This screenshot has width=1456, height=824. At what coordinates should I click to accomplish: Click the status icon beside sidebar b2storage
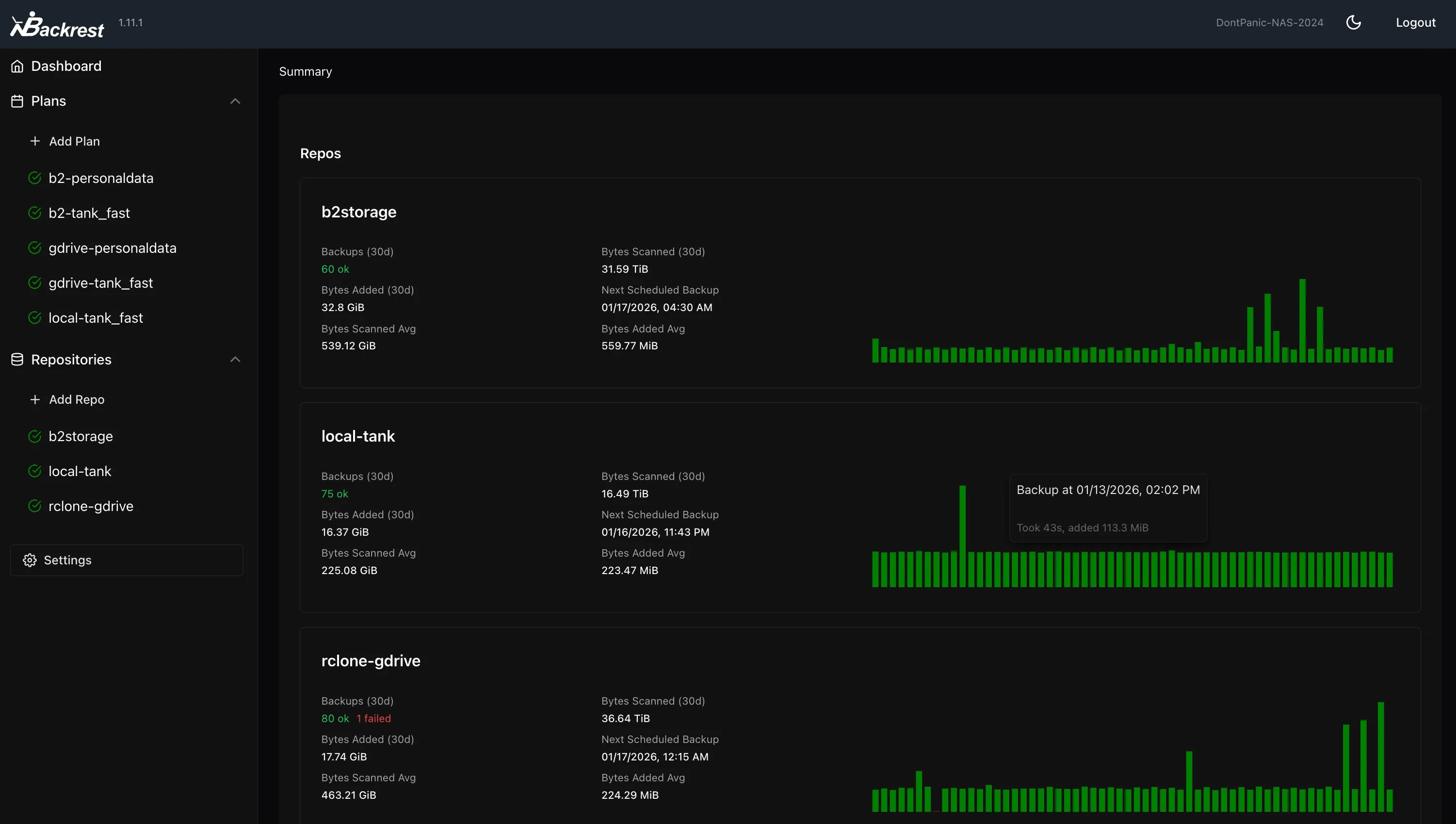[35, 436]
